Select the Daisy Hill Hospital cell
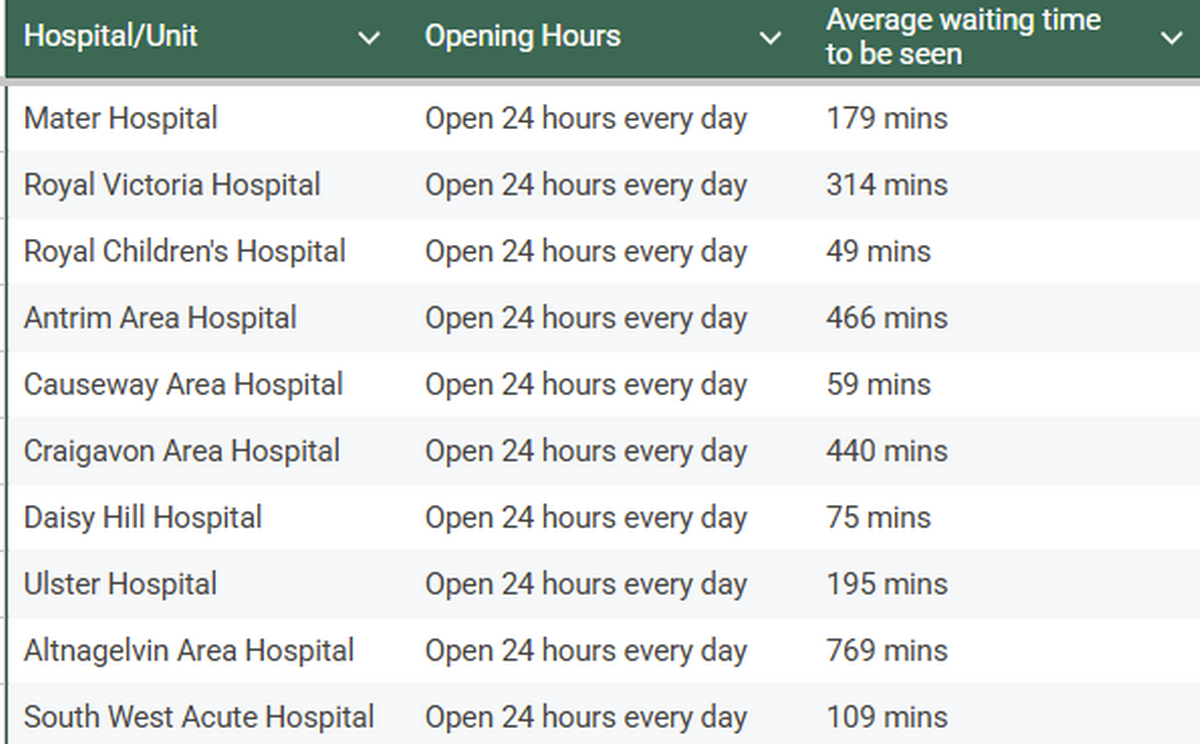This screenshot has width=1200, height=744. click(x=143, y=518)
